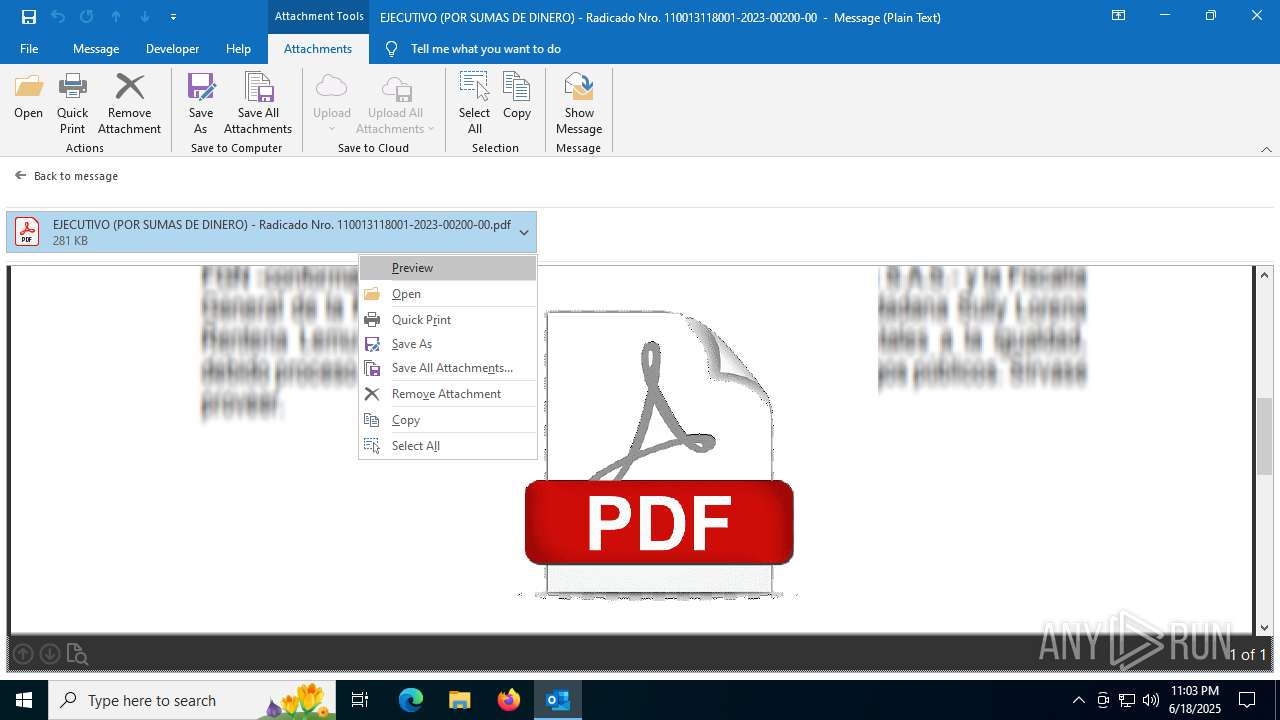Click the network icon in system tray

[x=1127, y=700]
